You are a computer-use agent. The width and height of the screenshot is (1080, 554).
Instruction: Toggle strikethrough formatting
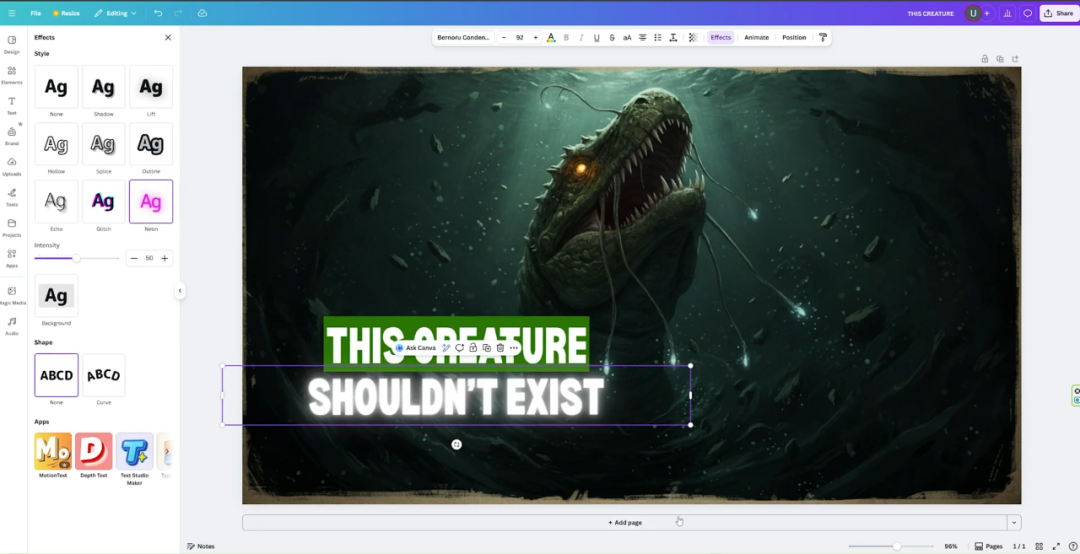click(x=612, y=38)
